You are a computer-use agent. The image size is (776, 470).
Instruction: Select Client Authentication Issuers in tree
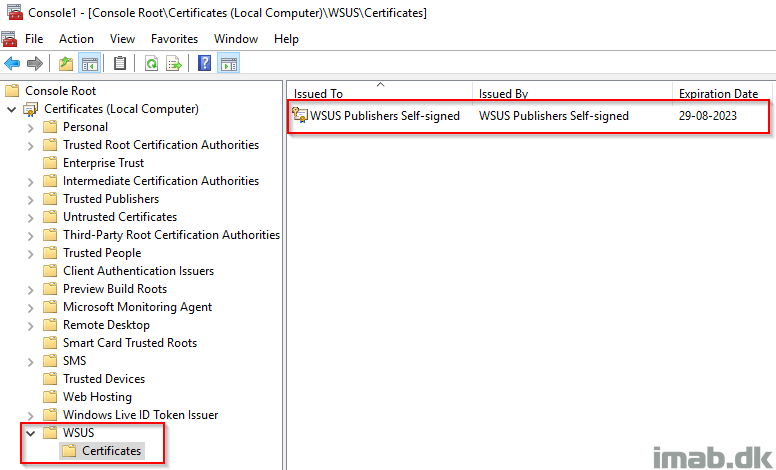click(x=138, y=271)
